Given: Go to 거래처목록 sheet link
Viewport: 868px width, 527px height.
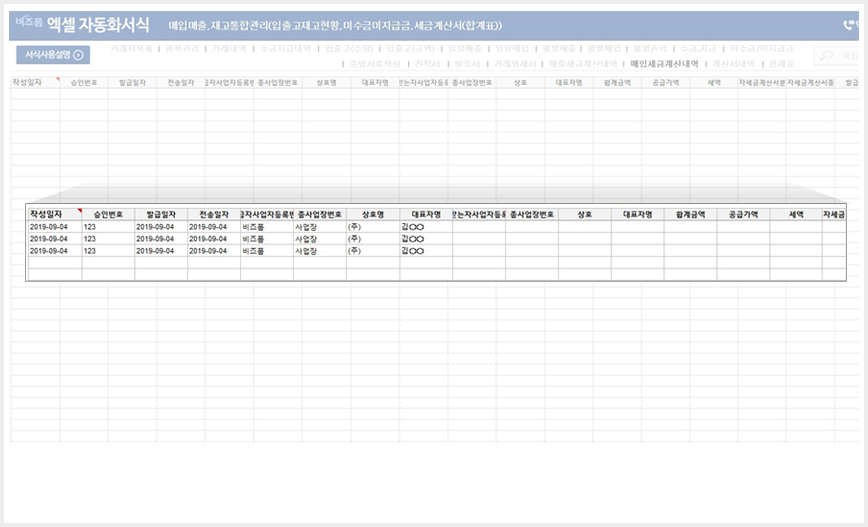Looking at the screenshot, I should [131, 49].
